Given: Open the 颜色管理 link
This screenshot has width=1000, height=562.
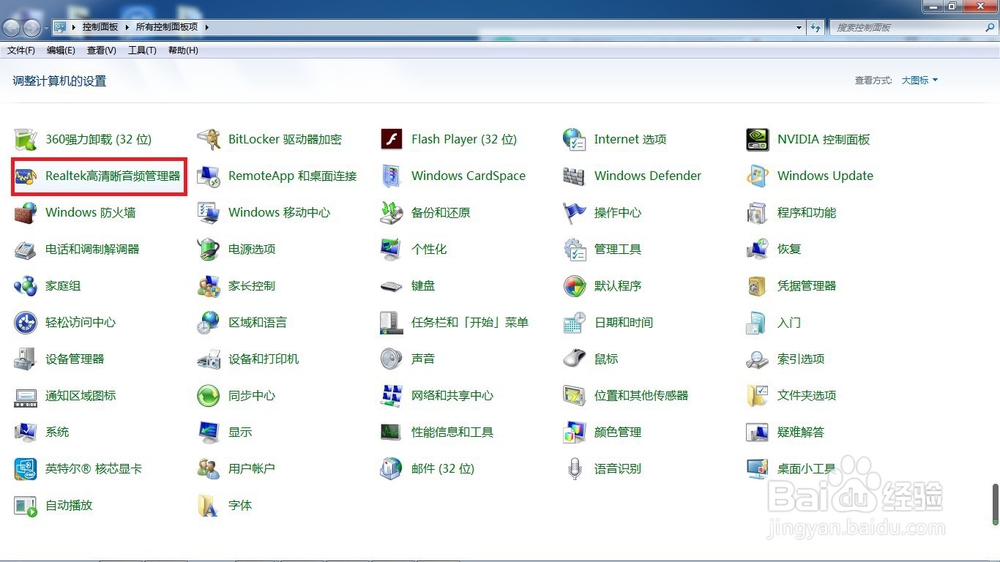Looking at the screenshot, I should click(x=618, y=433).
